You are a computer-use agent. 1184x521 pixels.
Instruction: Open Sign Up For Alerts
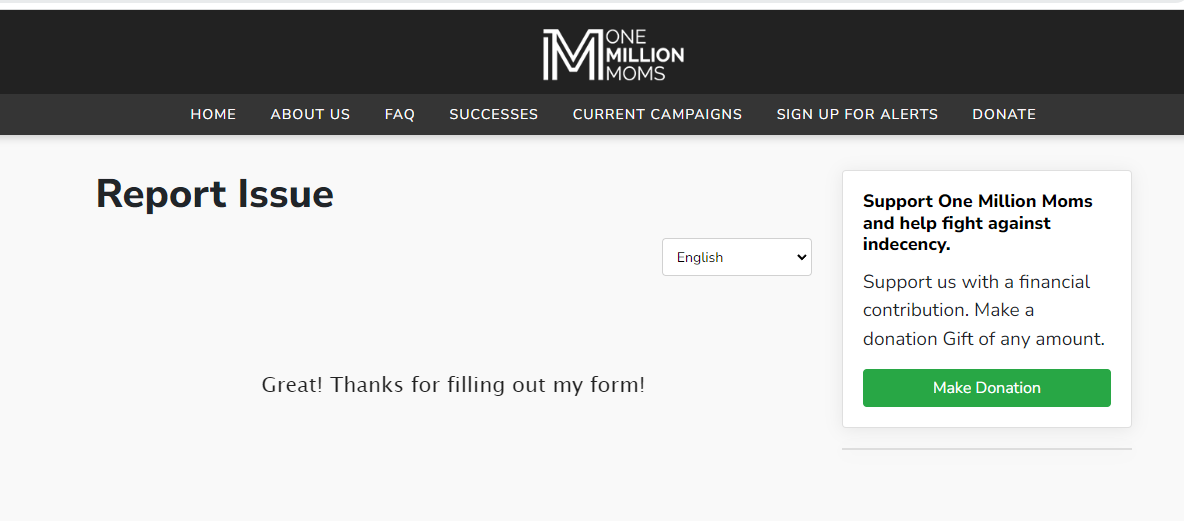(857, 114)
